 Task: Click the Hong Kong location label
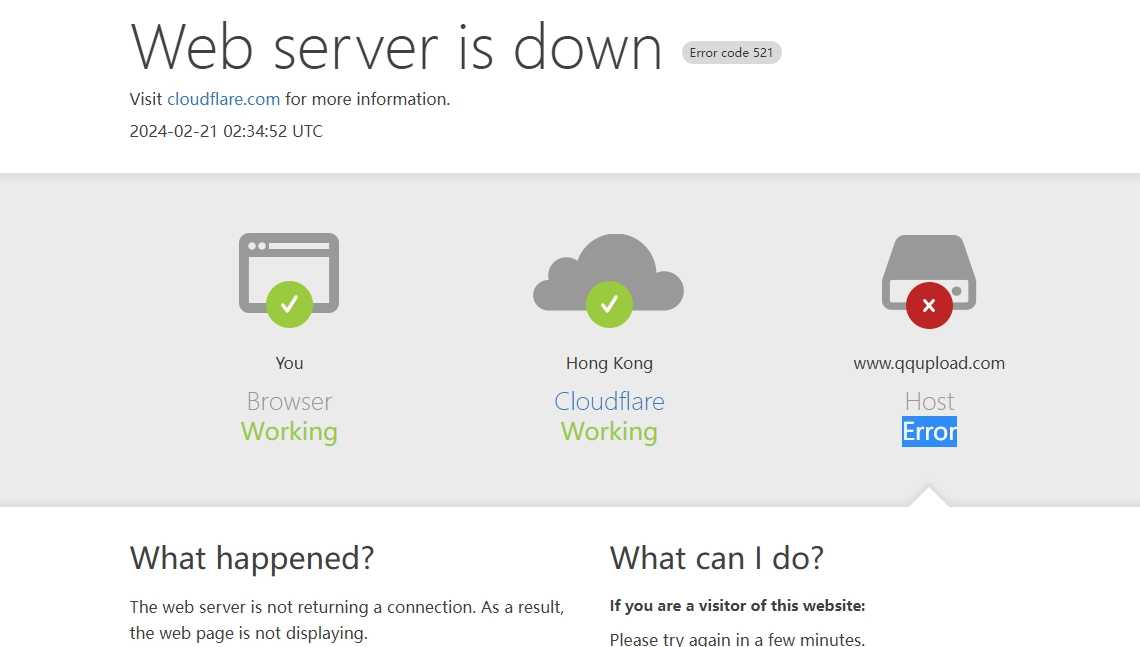click(609, 363)
